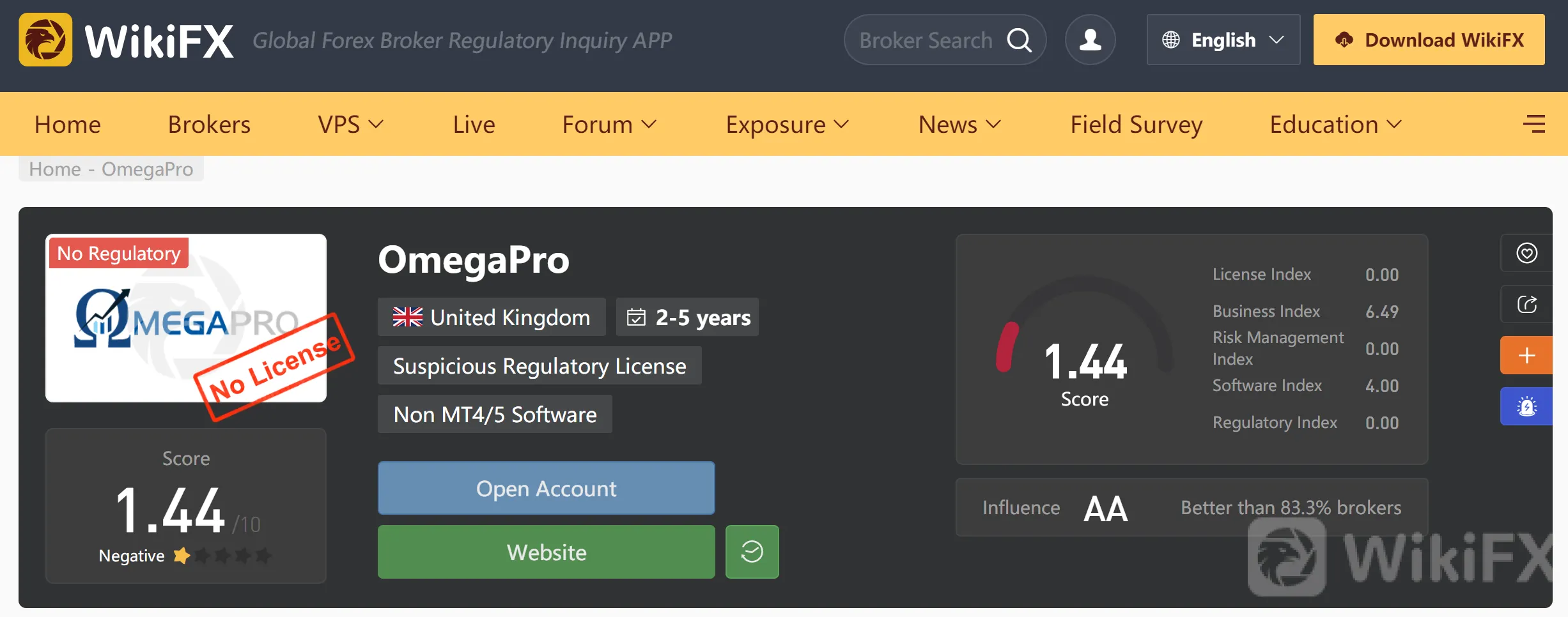1568x617 pixels.
Task: Click the Better than 83.3% brokers text
Action: (1291, 508)
